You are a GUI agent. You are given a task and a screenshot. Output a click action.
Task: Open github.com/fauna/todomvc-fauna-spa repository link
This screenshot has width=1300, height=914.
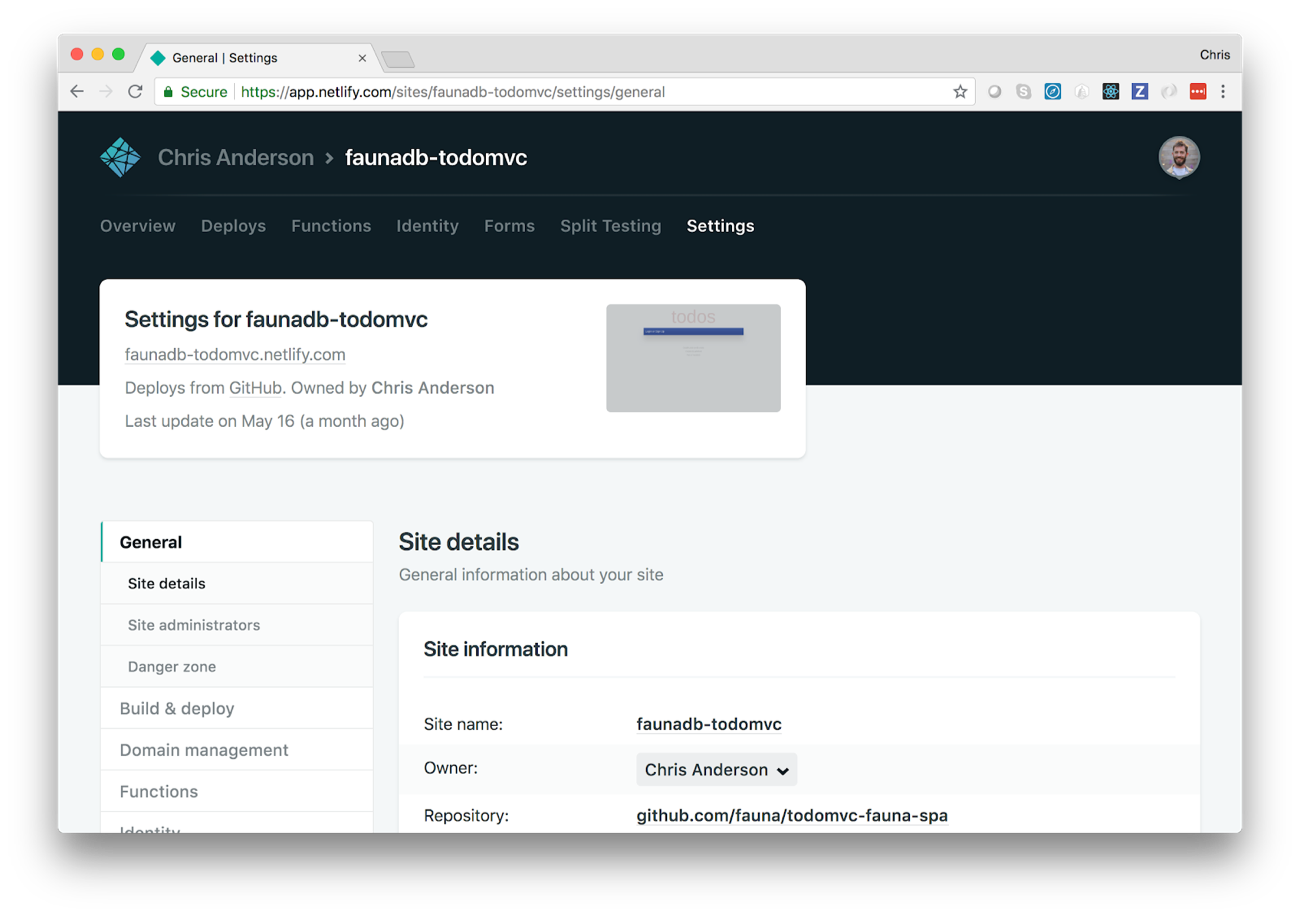click(x=792, y=816)
